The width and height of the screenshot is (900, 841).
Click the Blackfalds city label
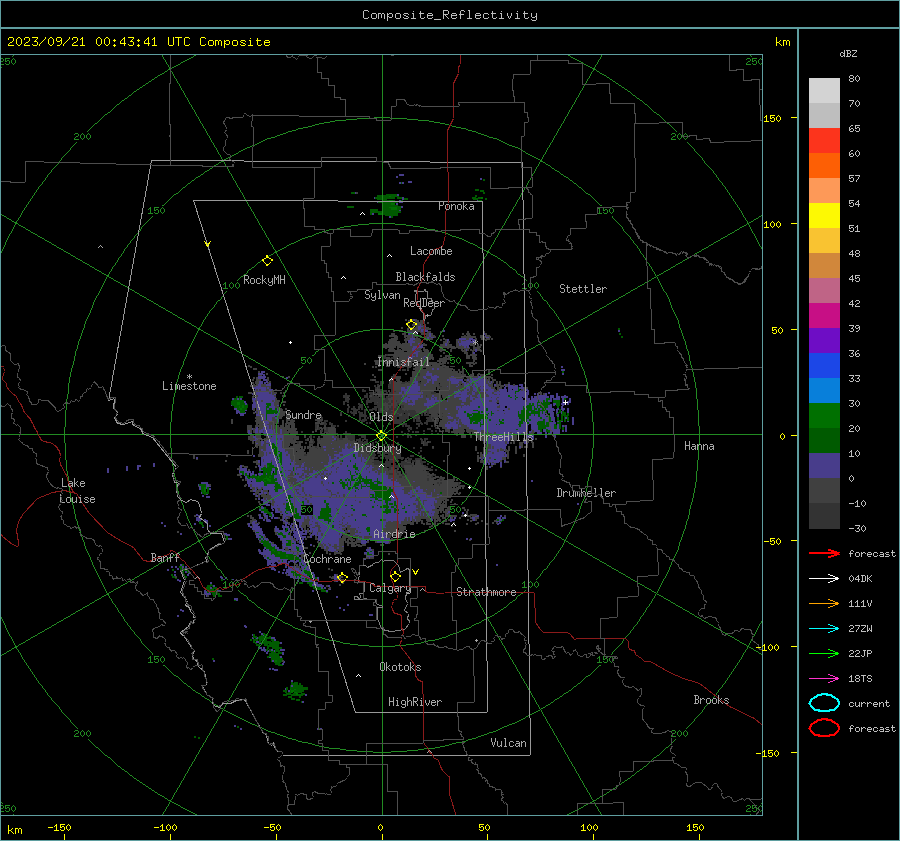[x=425, y=277]
